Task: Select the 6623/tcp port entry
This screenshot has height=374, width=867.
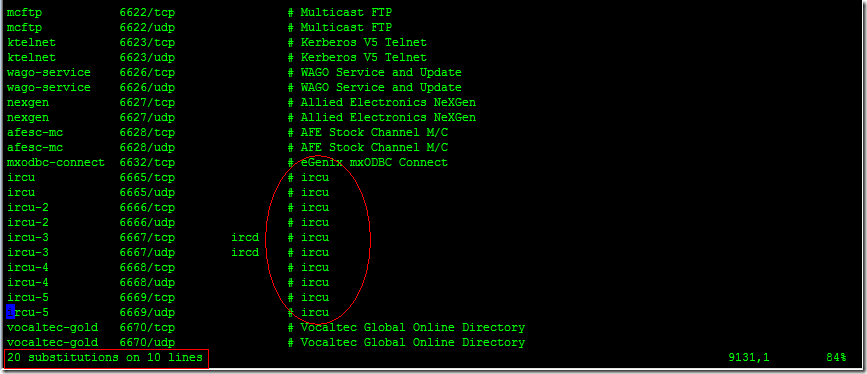Action: tap(147, 43)
